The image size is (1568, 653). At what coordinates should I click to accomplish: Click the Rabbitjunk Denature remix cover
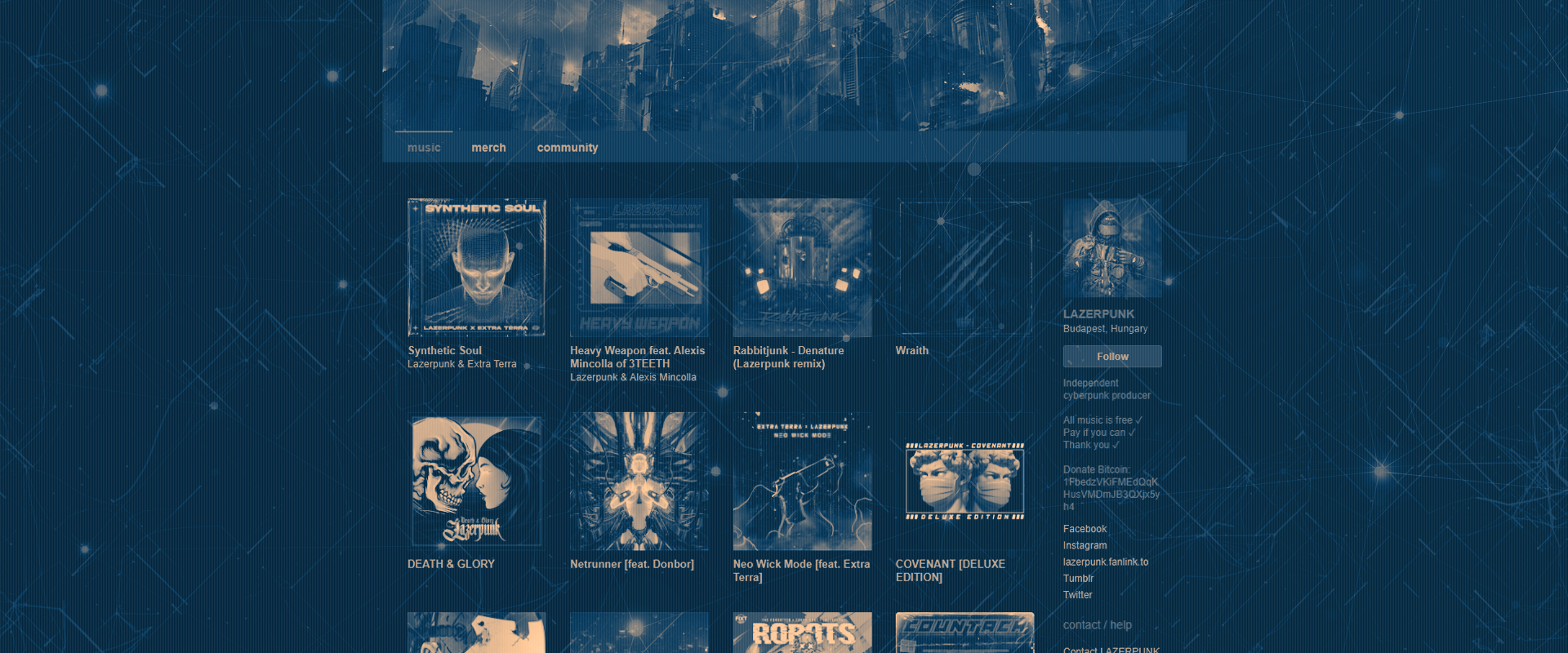coord(802,268)
